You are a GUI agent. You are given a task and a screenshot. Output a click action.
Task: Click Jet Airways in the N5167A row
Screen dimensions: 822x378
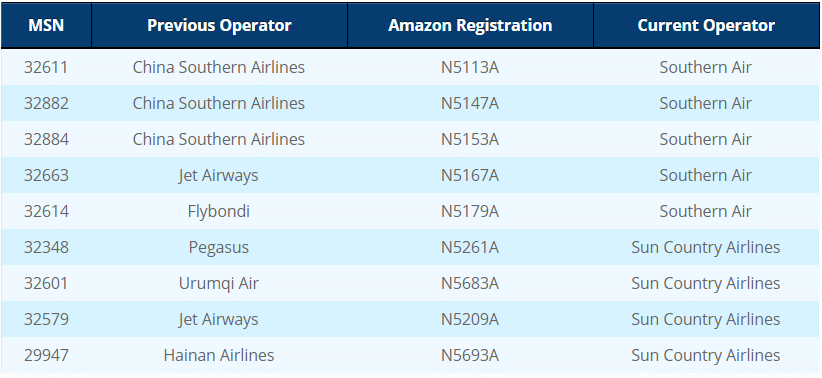(219, 175)
